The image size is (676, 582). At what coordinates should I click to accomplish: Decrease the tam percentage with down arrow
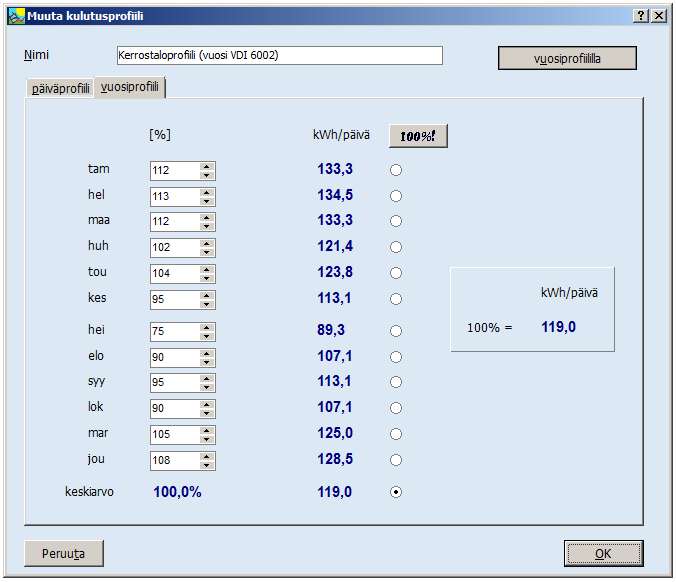coord(207,175)
